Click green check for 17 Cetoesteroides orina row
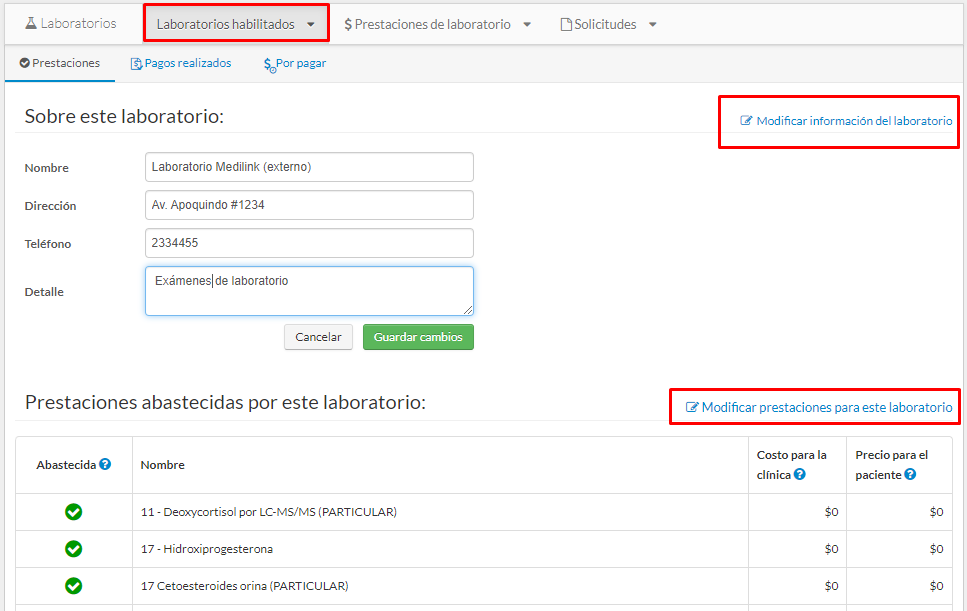The width and height of the screenshot is (967, 611). coord(73,586)
